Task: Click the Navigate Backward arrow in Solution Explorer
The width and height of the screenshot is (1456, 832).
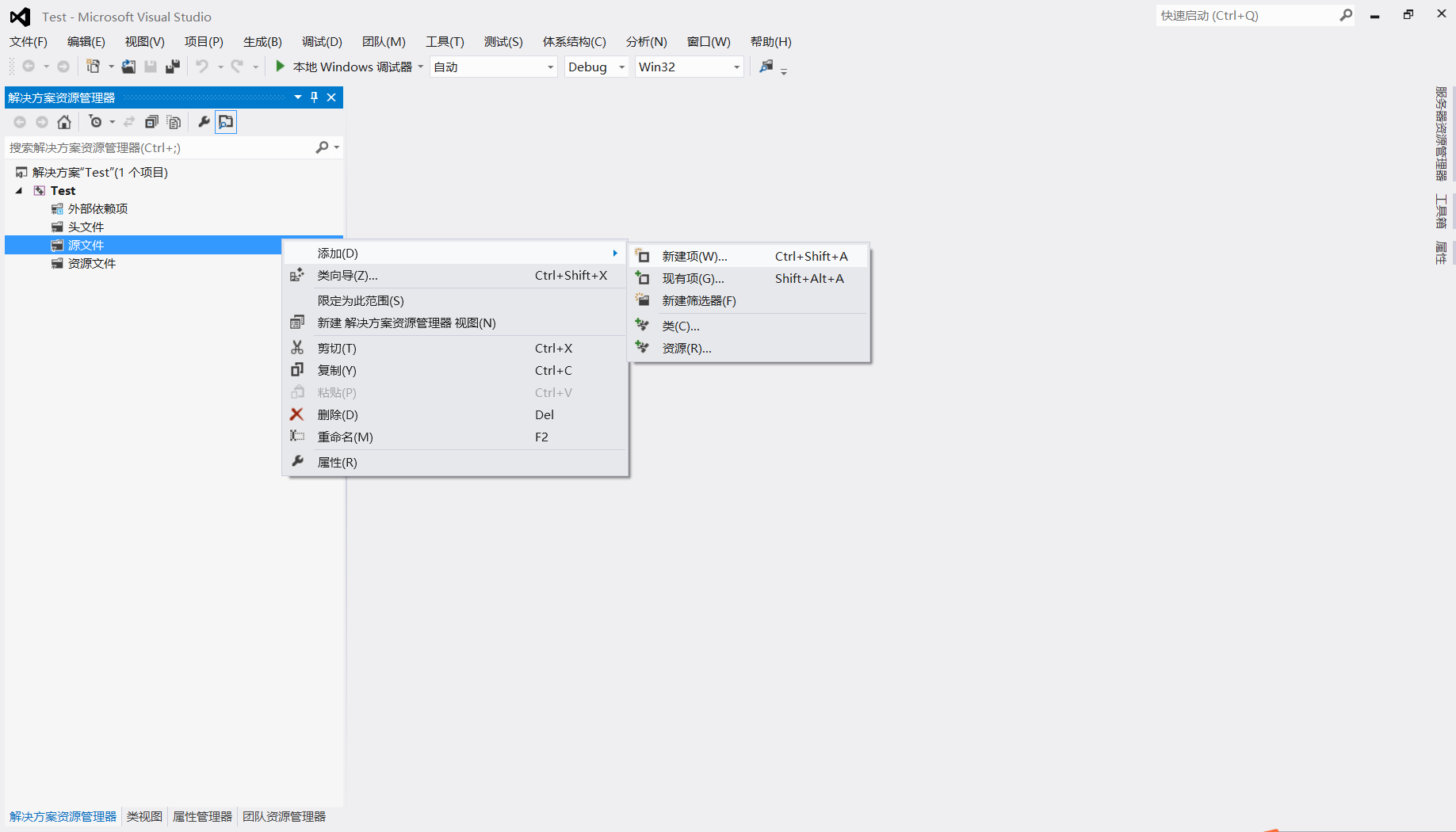Action: 20,122
